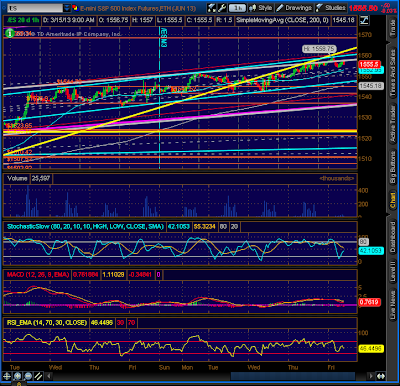Click the horizontal time scrollbar thumb

point(293,376)
